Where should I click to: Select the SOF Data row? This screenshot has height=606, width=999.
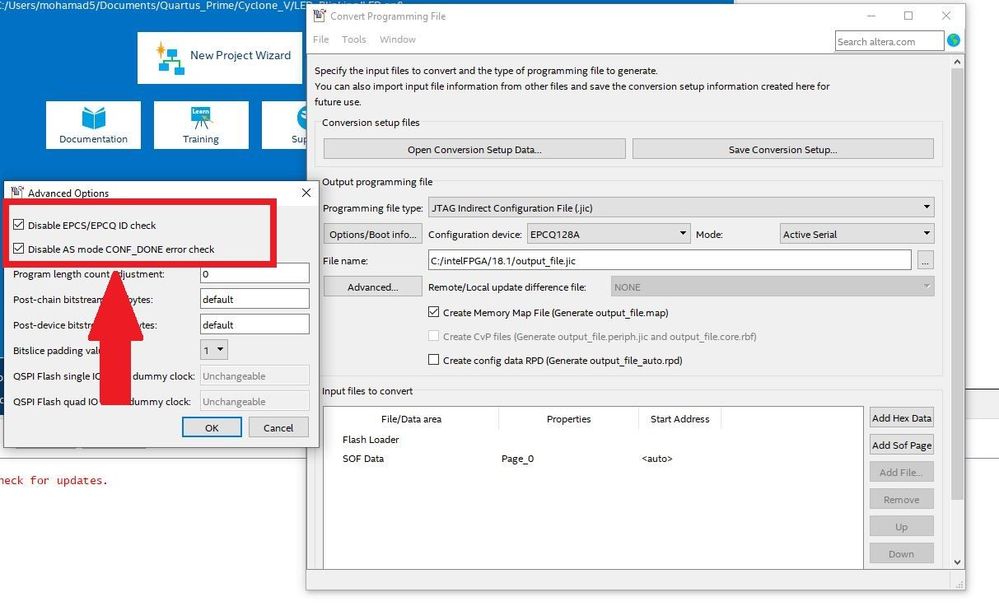(x=363, y=458)
